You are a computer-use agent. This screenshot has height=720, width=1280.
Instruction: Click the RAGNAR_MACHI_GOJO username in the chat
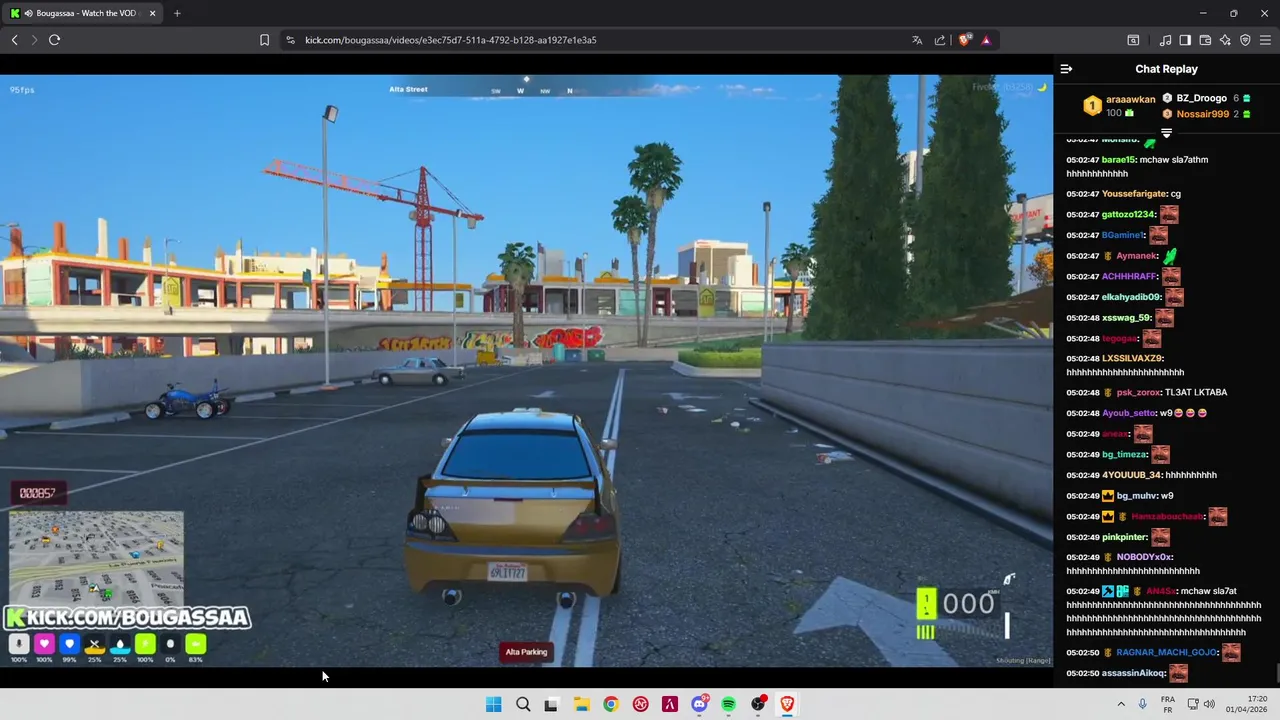tap(1166, 653)
